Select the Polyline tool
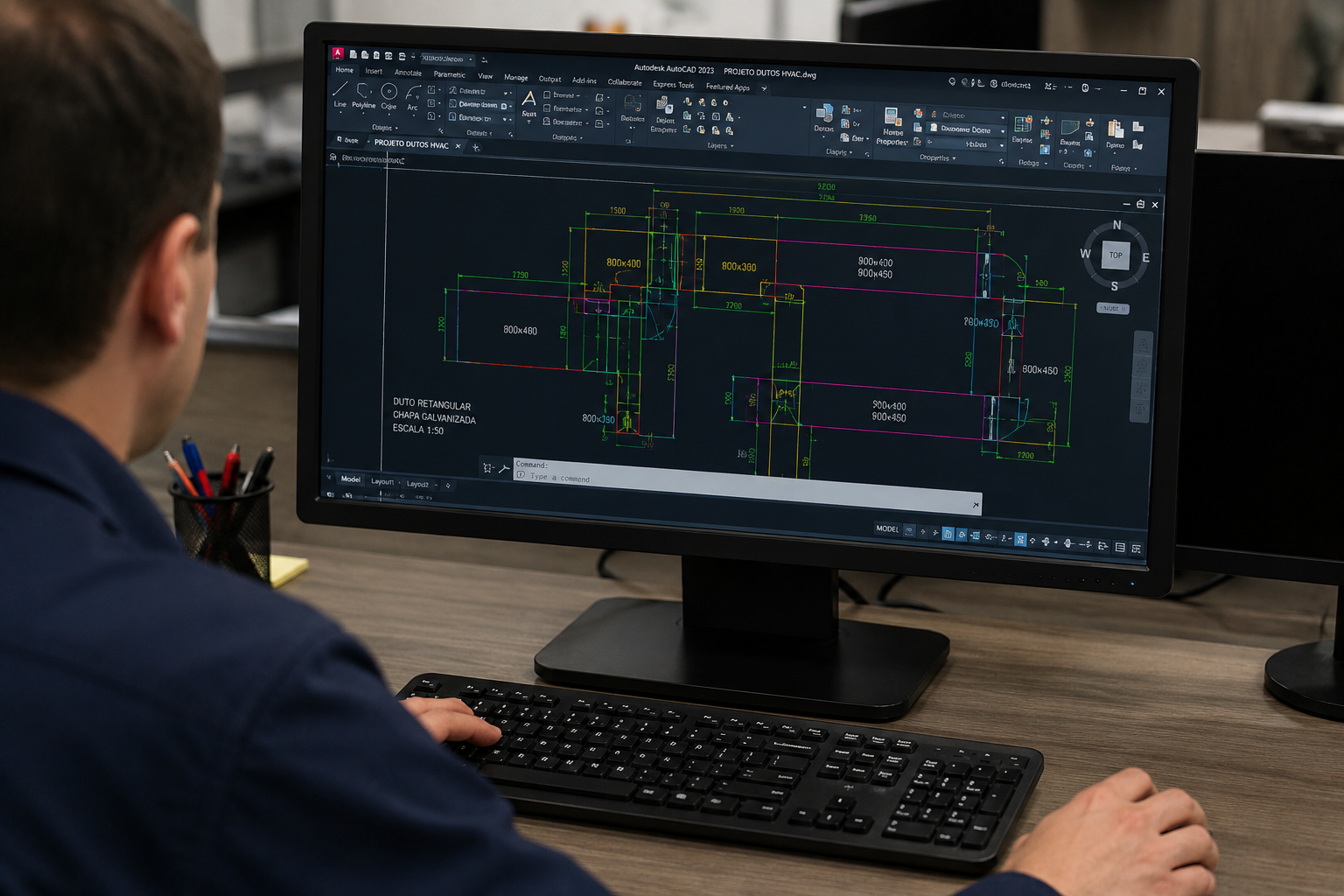This screenshot has height=896, width=1344. tap(364, 94)
